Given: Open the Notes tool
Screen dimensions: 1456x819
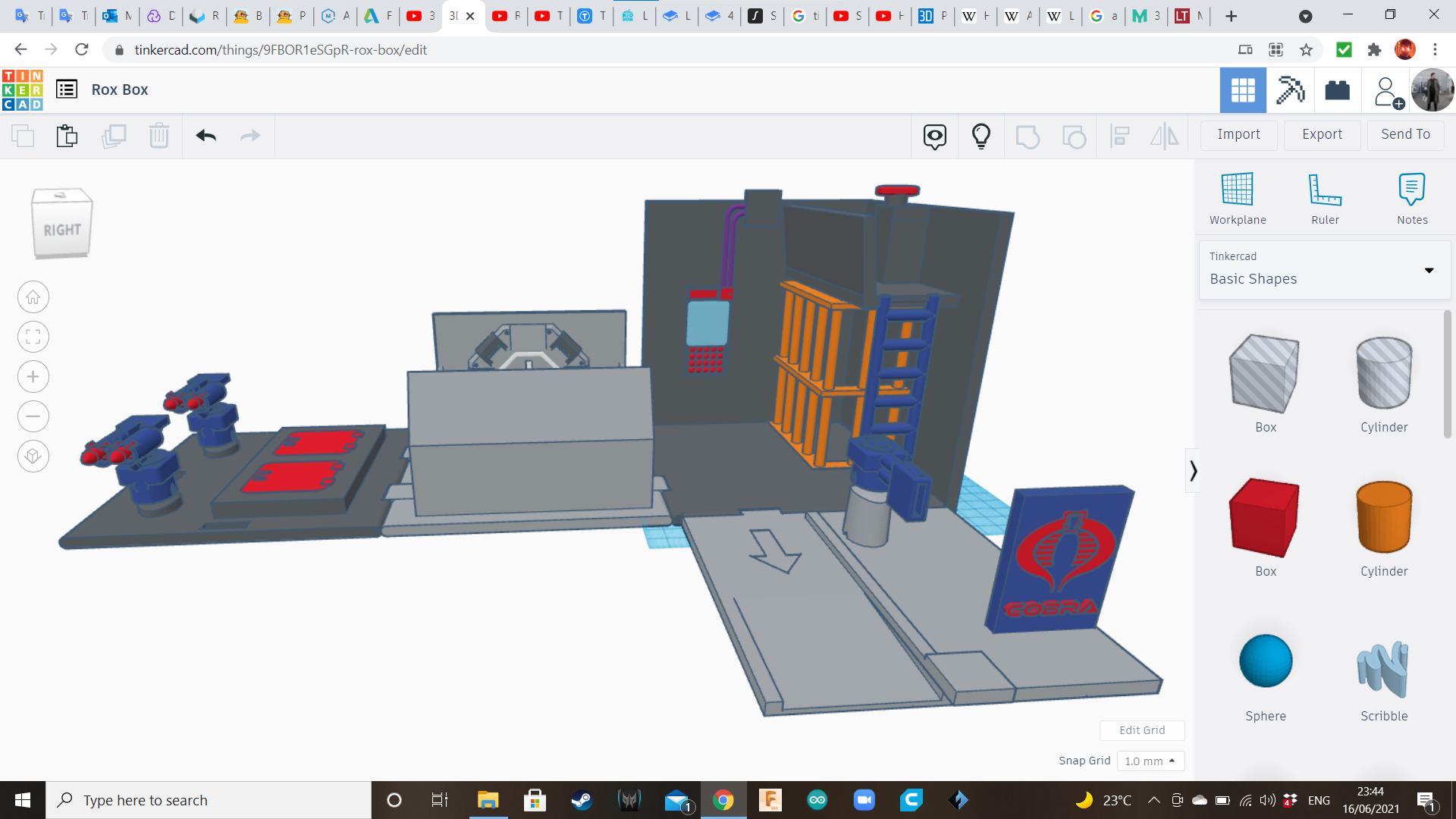Looking at the screenshot, I should [x=1411, y=190].
